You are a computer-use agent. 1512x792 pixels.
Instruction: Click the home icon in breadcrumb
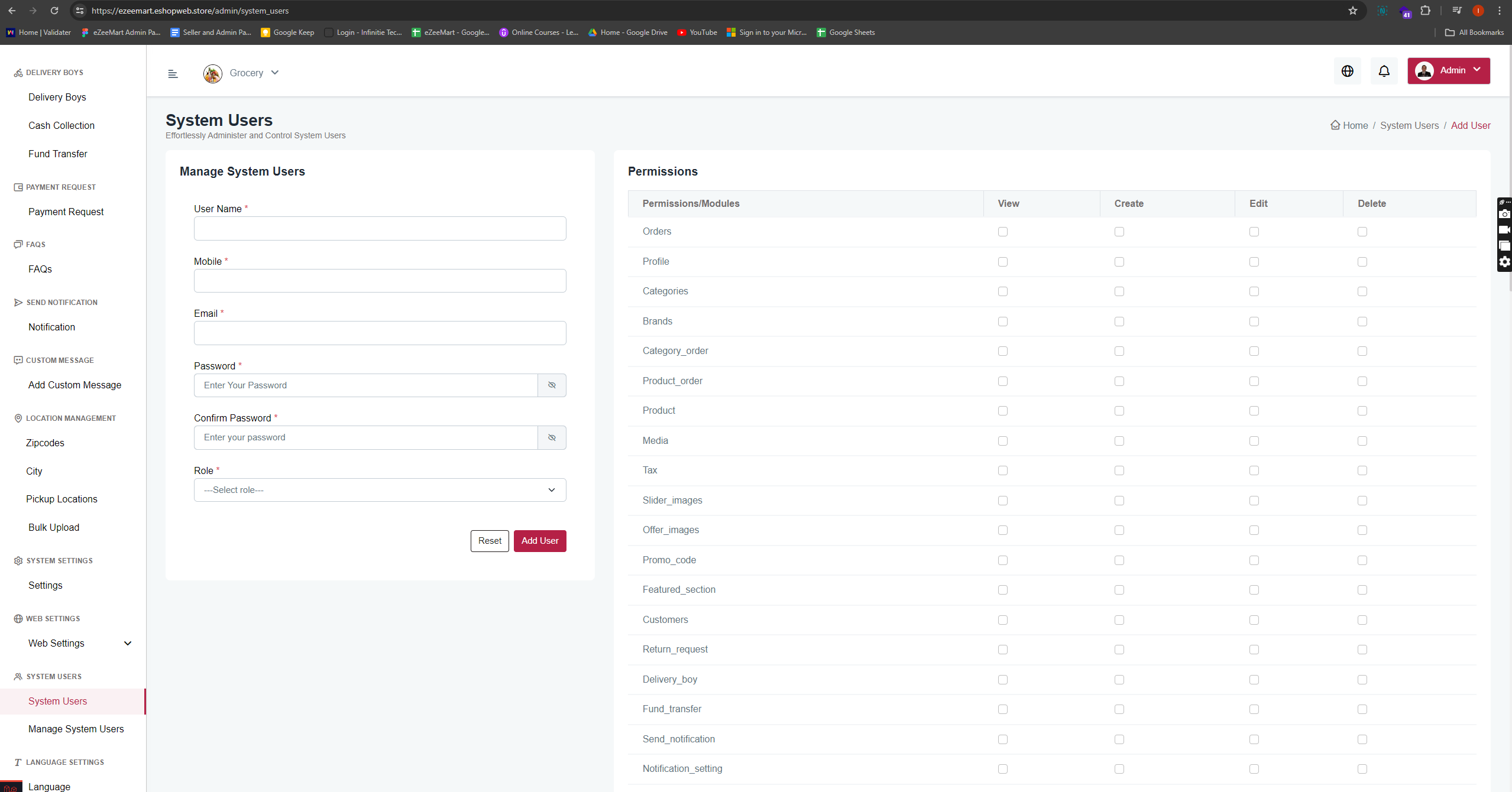[x=1335, y=125]
